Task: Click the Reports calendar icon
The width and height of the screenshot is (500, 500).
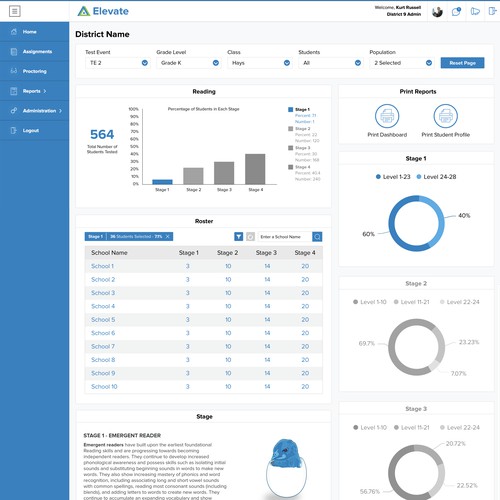Action: point(14,91)
